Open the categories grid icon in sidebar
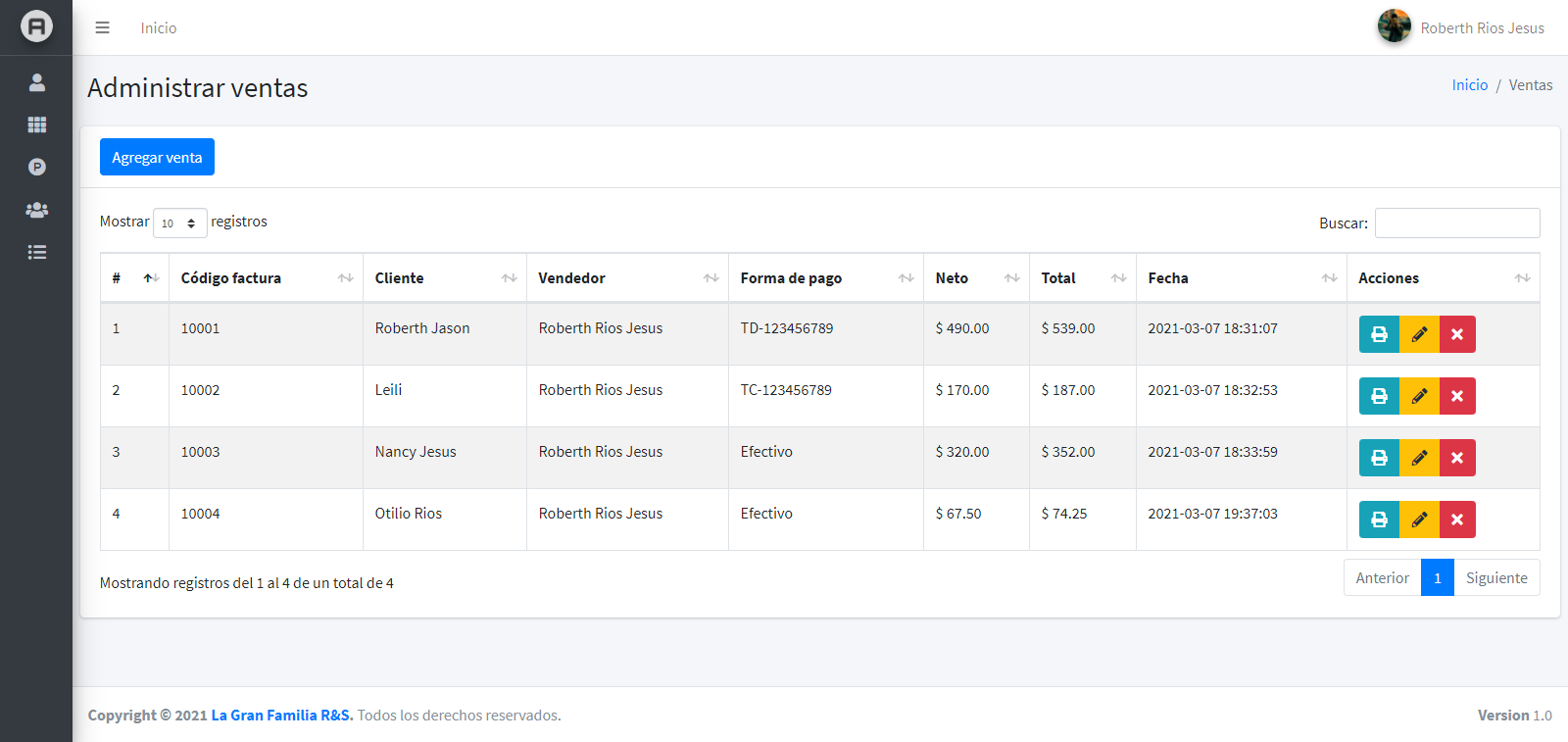Viewport: 1568px width, 742px height. point(37,124)
